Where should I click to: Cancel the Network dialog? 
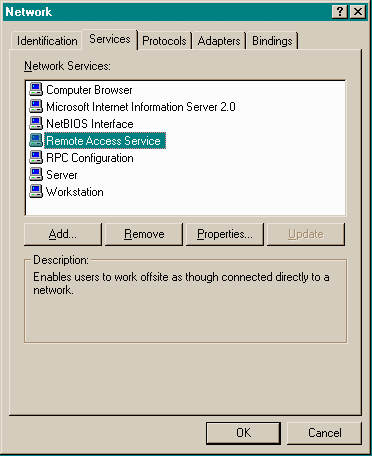(x=324, y=433)
